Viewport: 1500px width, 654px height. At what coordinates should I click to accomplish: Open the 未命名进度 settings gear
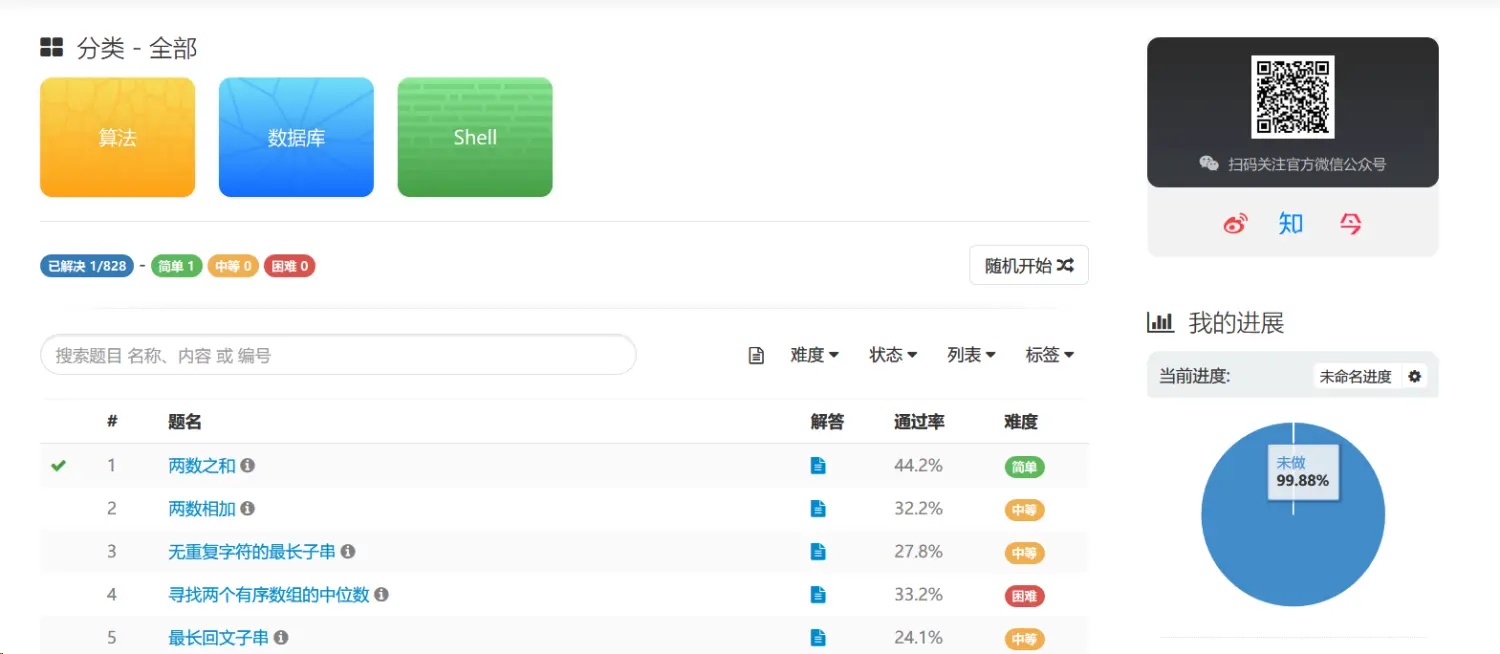(1414, 376)
